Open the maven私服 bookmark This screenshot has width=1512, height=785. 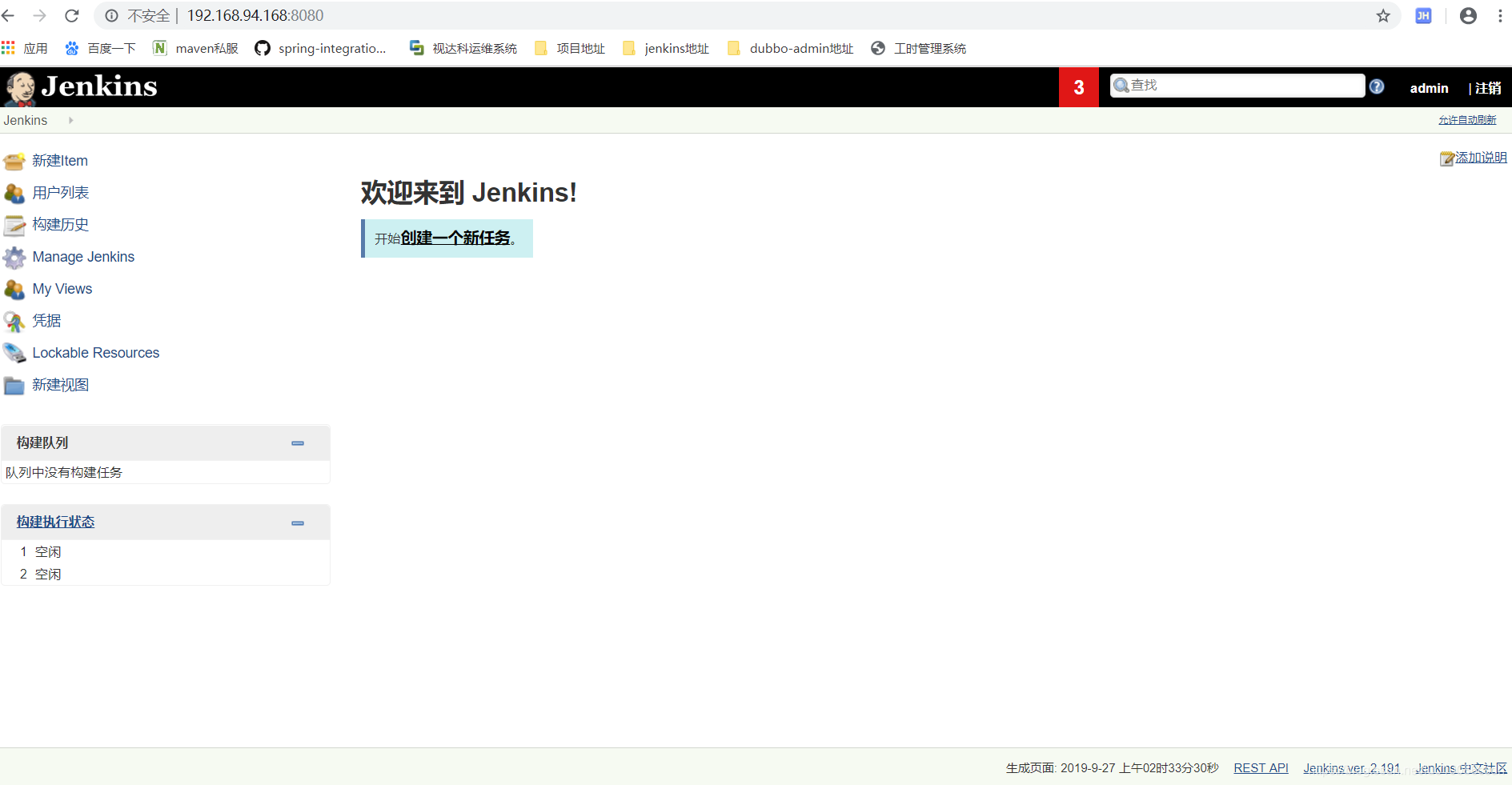click(196, 48)
